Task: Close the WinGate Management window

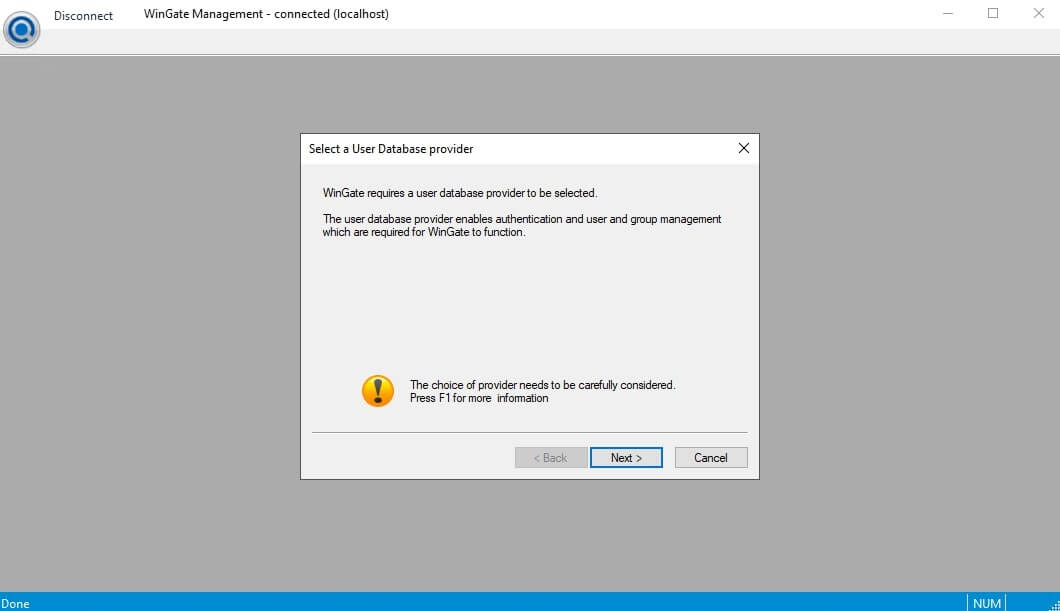Action: click(1038, 14)
